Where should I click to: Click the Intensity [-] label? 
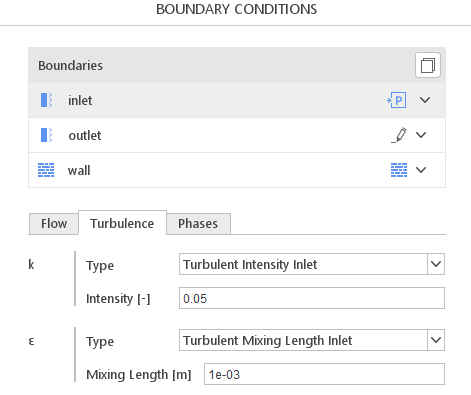(x=118, y=298)
